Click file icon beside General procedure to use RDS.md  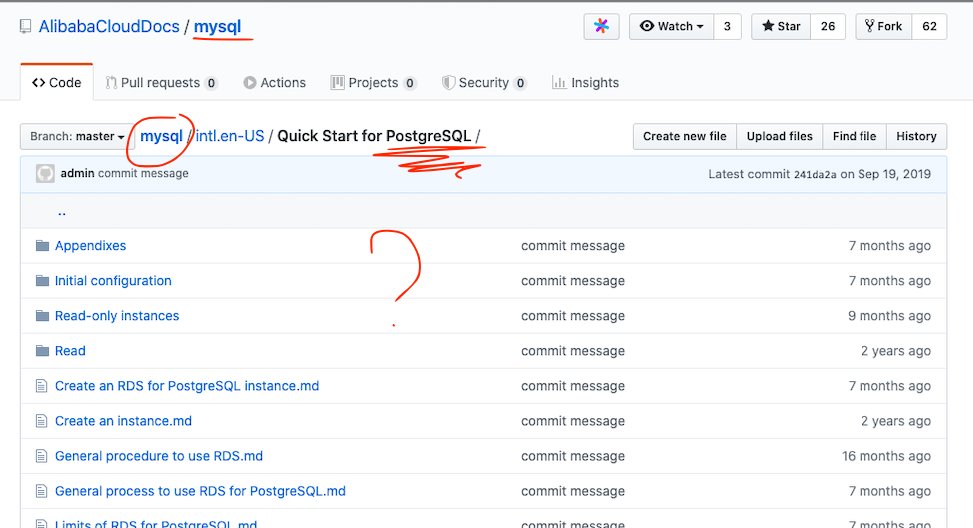point(42,456)
